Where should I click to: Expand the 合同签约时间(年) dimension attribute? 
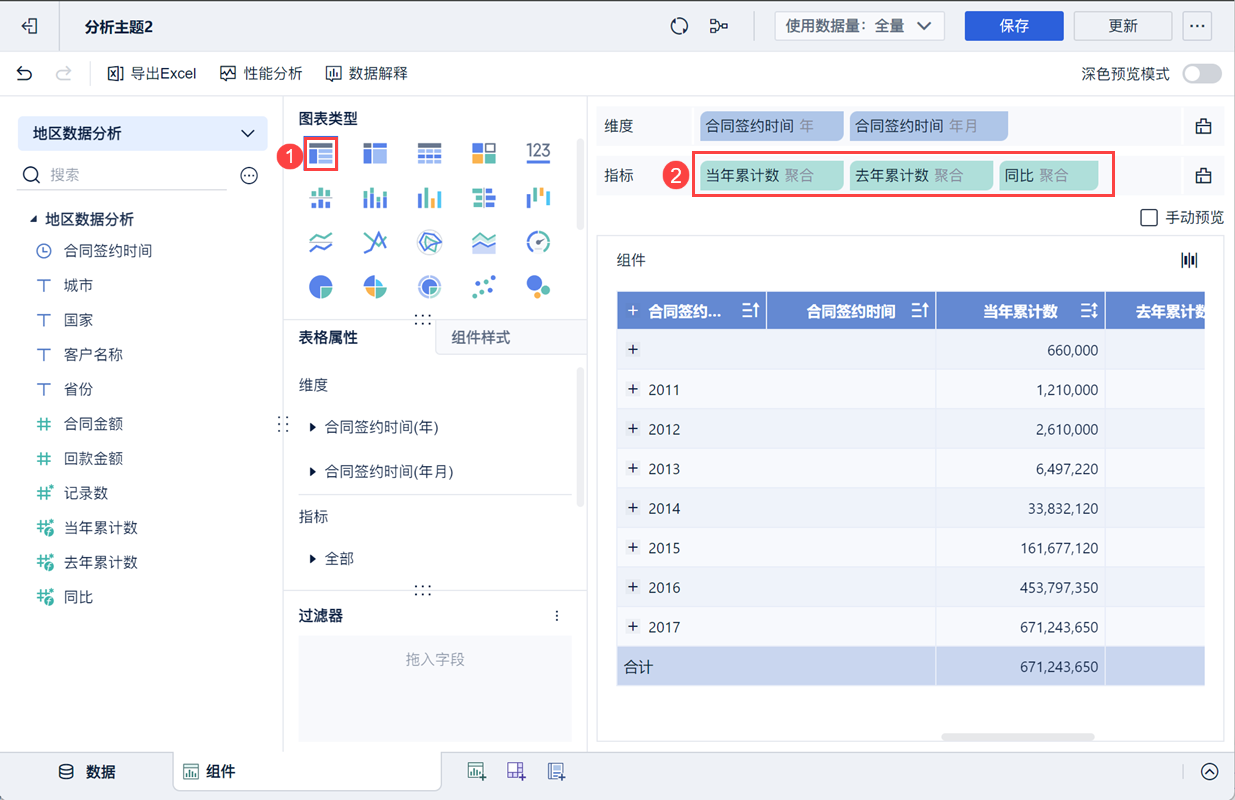[312, 427]
